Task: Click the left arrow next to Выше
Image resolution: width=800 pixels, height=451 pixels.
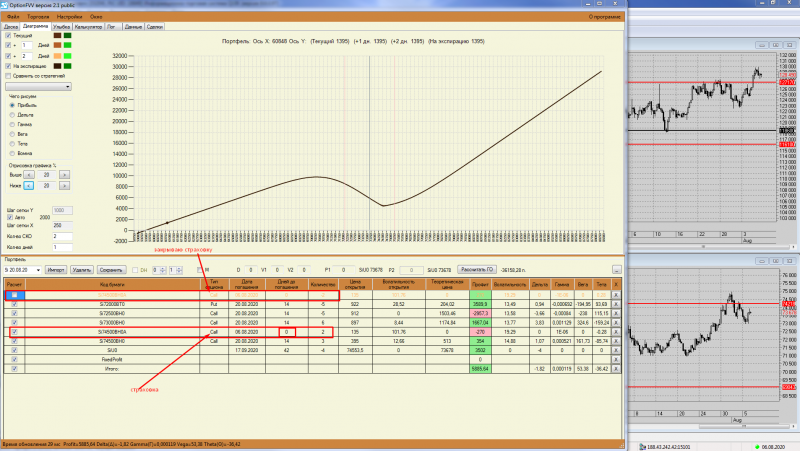Action: pos(29,175)
